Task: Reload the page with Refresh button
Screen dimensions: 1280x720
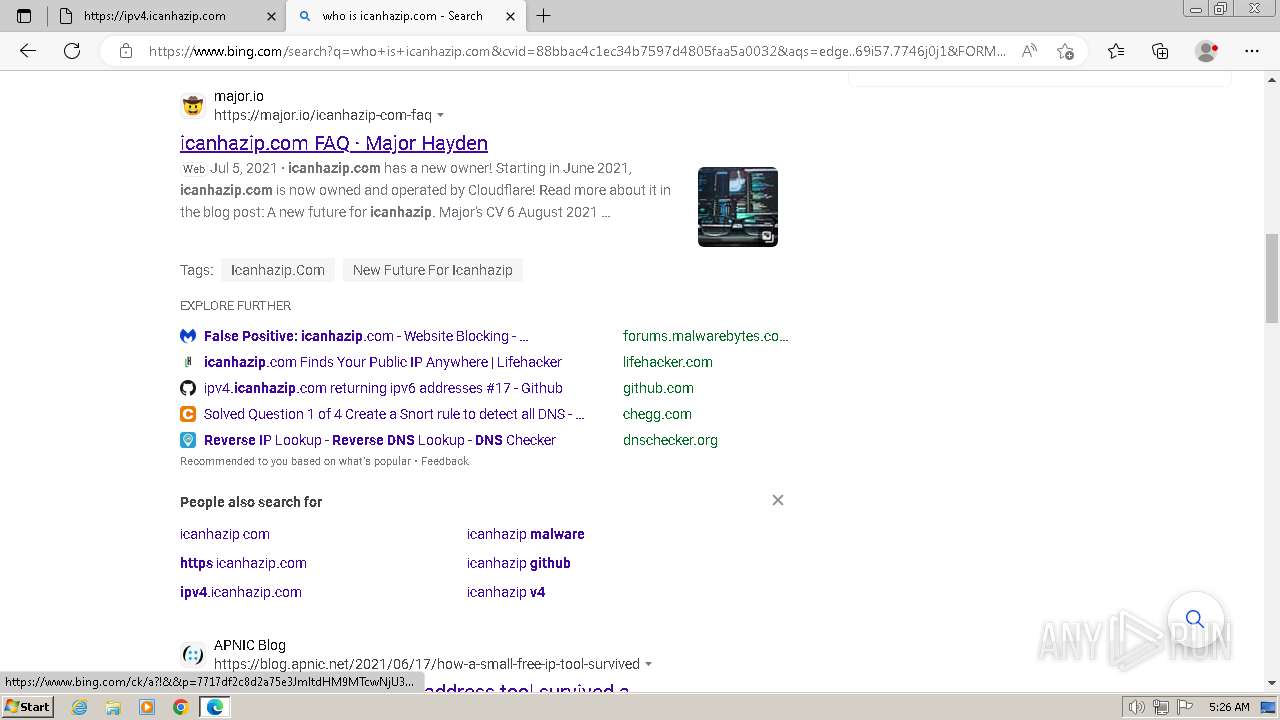Action: 72,51
